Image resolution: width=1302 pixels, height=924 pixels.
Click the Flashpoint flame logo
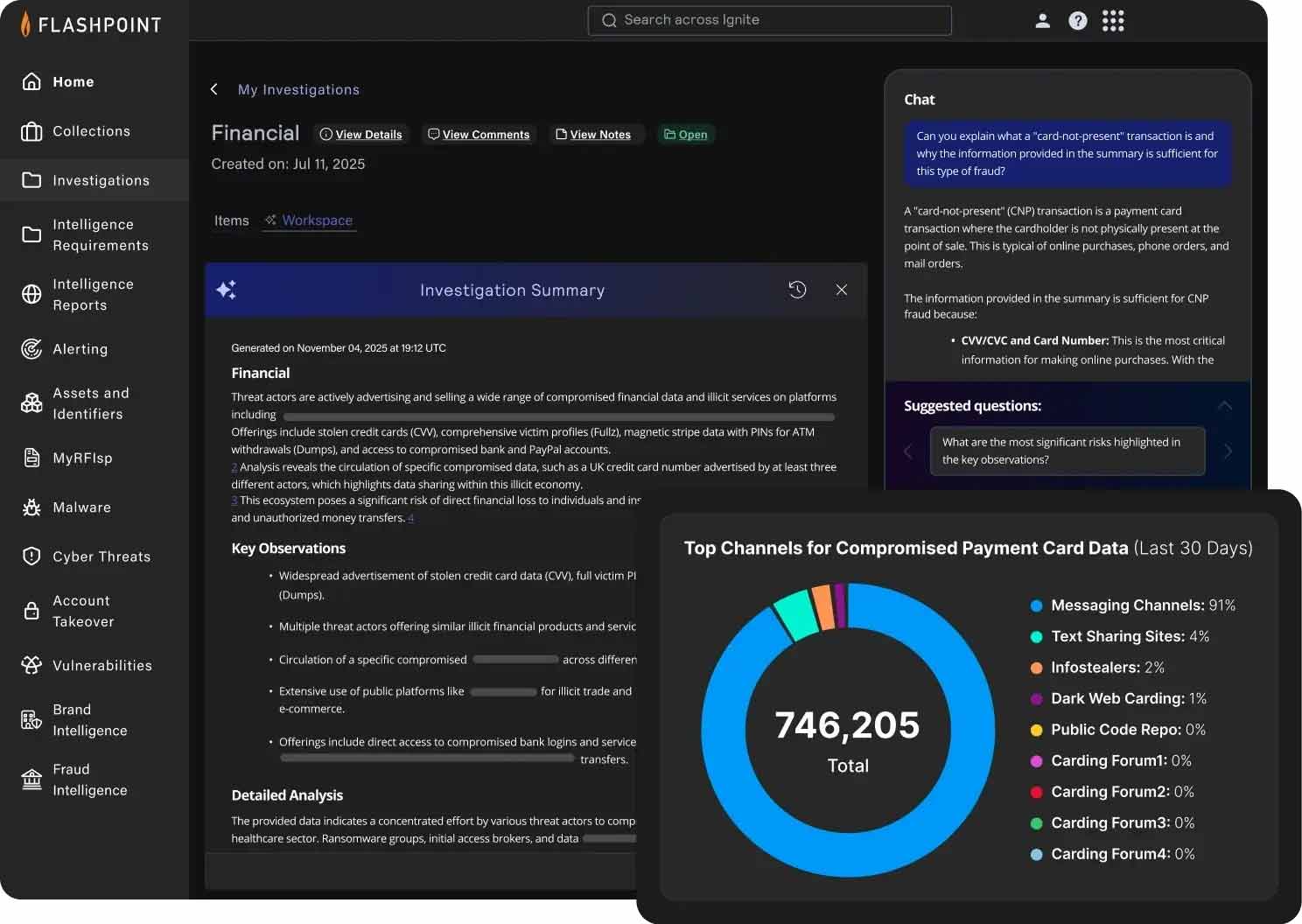(x=25, y=24)
